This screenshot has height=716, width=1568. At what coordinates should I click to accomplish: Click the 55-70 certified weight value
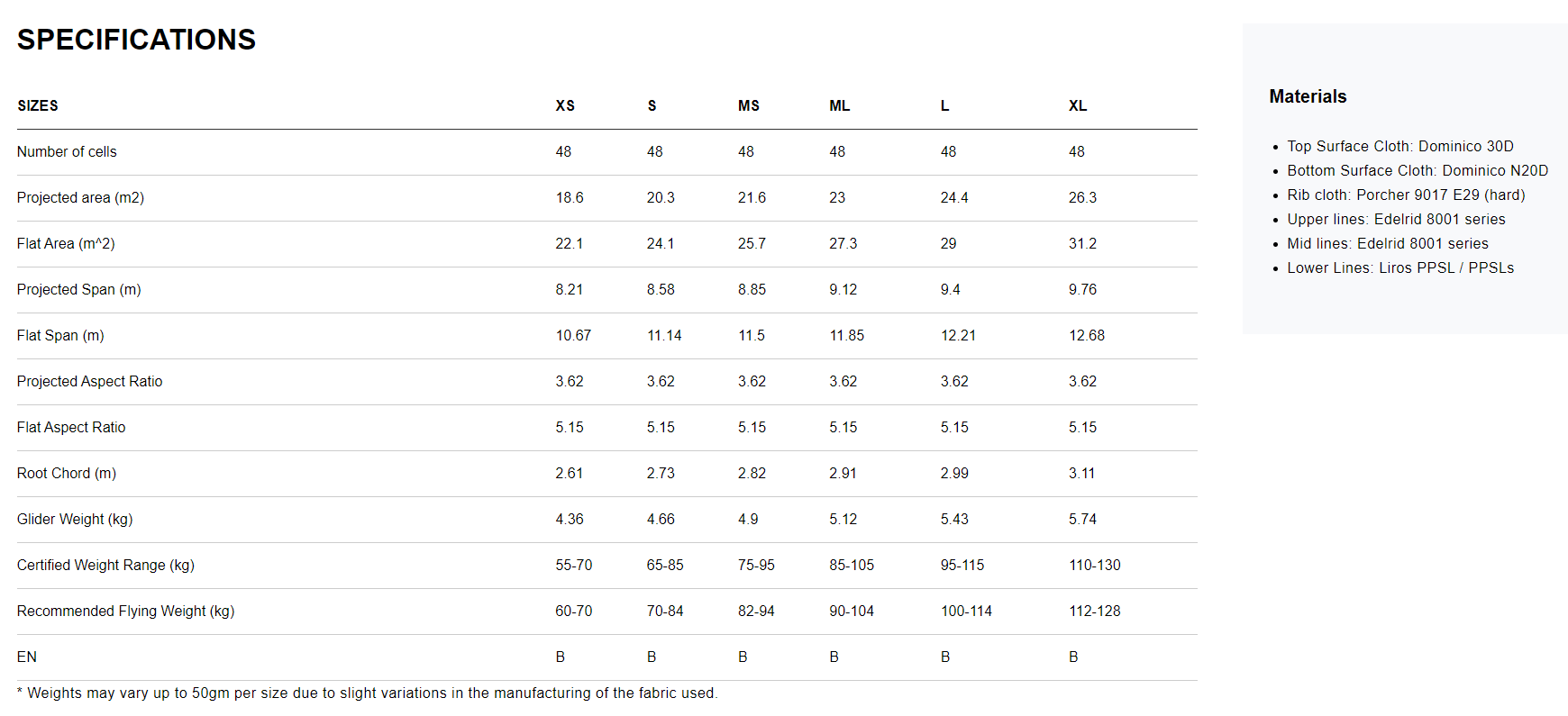[574, 565]
